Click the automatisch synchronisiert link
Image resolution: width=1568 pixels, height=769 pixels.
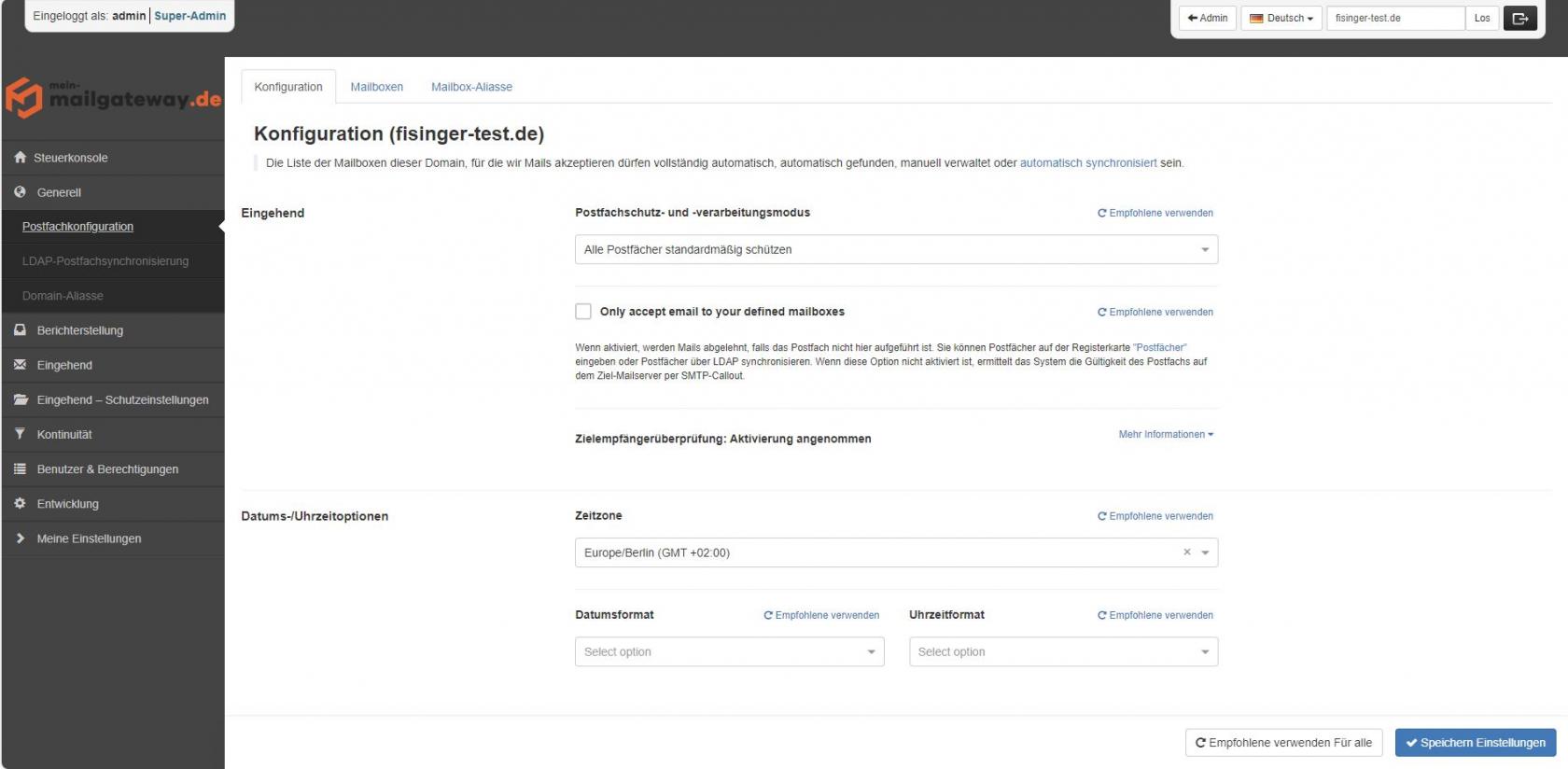coord(1088,163)
